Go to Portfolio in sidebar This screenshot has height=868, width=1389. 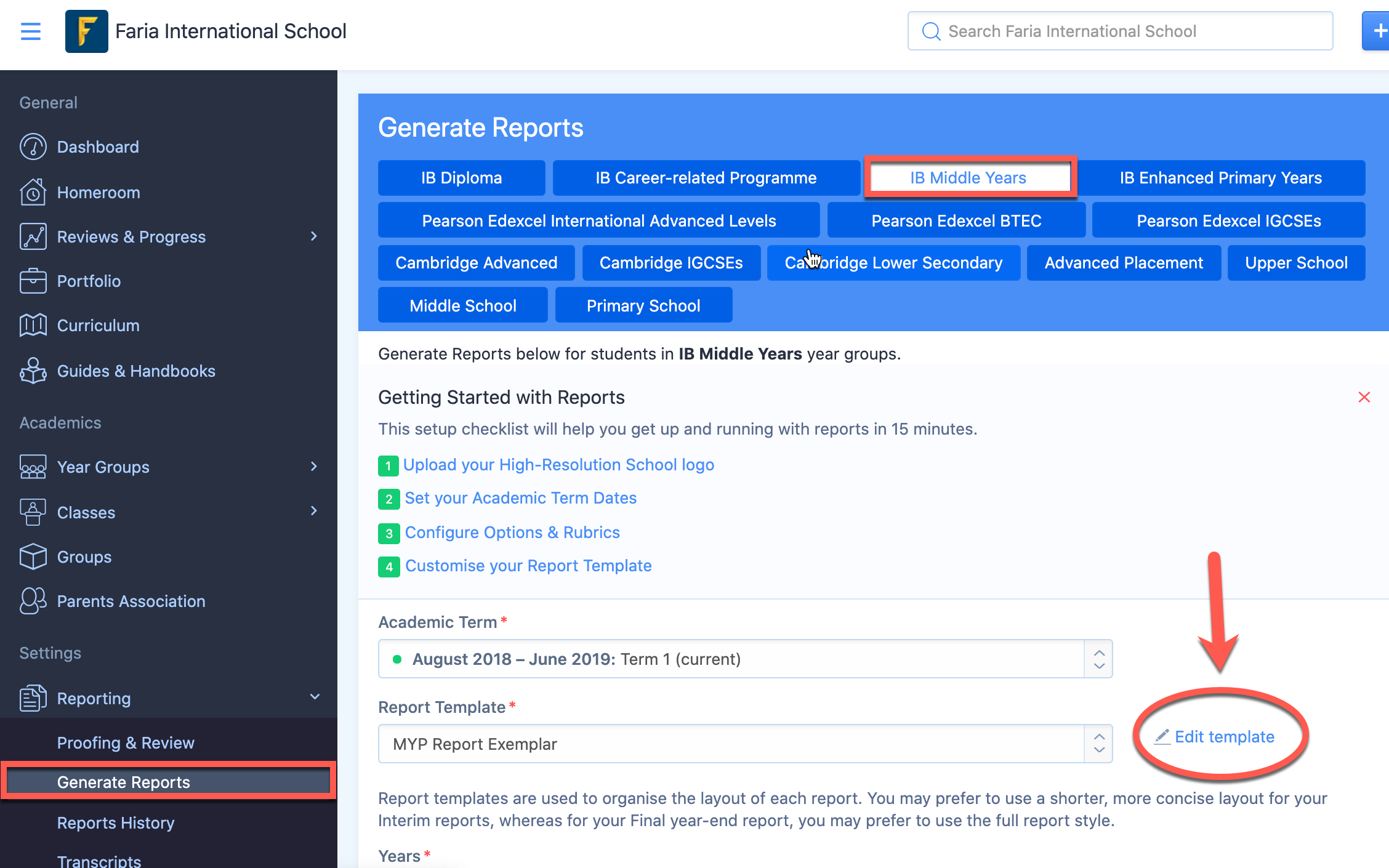(89, 281)
